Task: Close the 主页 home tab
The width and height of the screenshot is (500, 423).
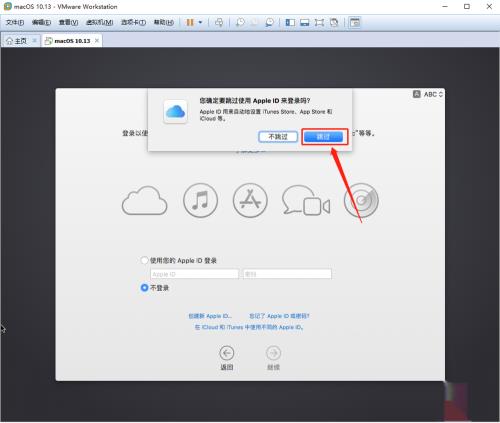Action: (x=34, y=41)
